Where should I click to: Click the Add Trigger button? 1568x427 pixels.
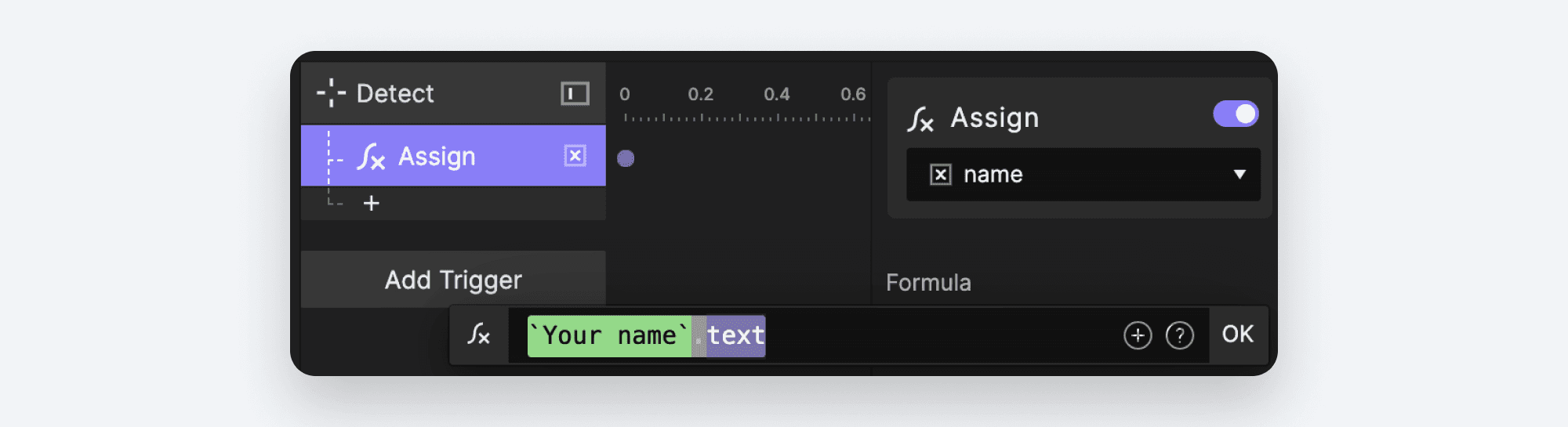click(x=453, y=280)
